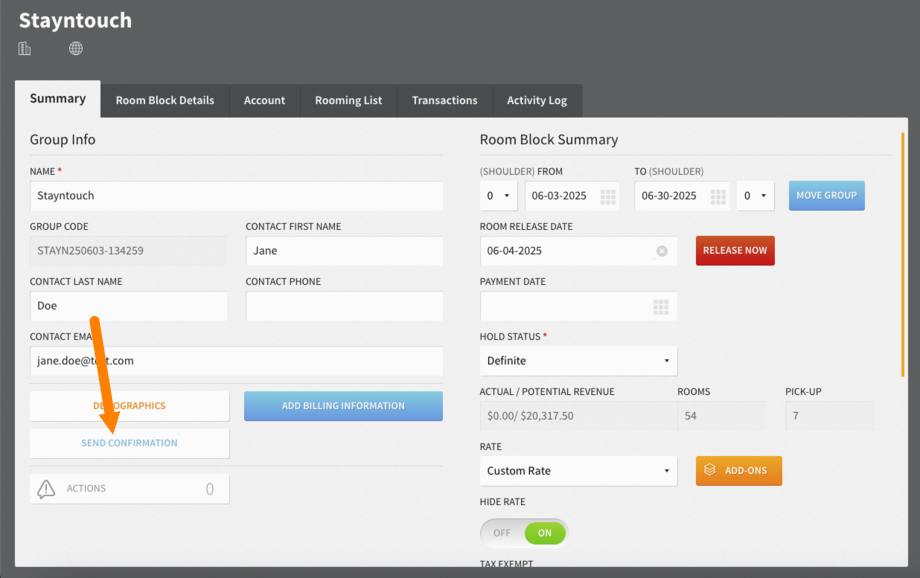Click the Stayntouch page title

[x=75, y=21]
